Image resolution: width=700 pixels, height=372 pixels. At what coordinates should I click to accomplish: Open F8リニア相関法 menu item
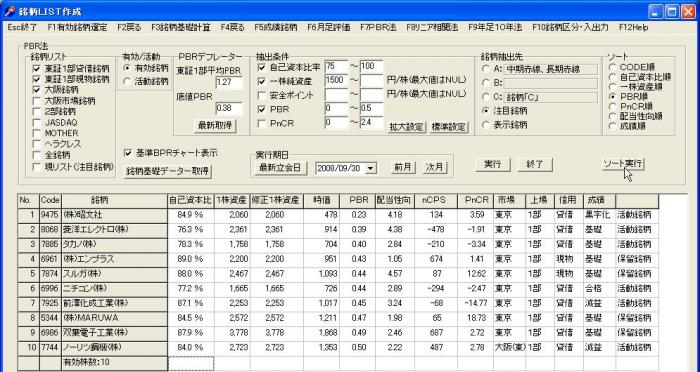pos(432,27)
